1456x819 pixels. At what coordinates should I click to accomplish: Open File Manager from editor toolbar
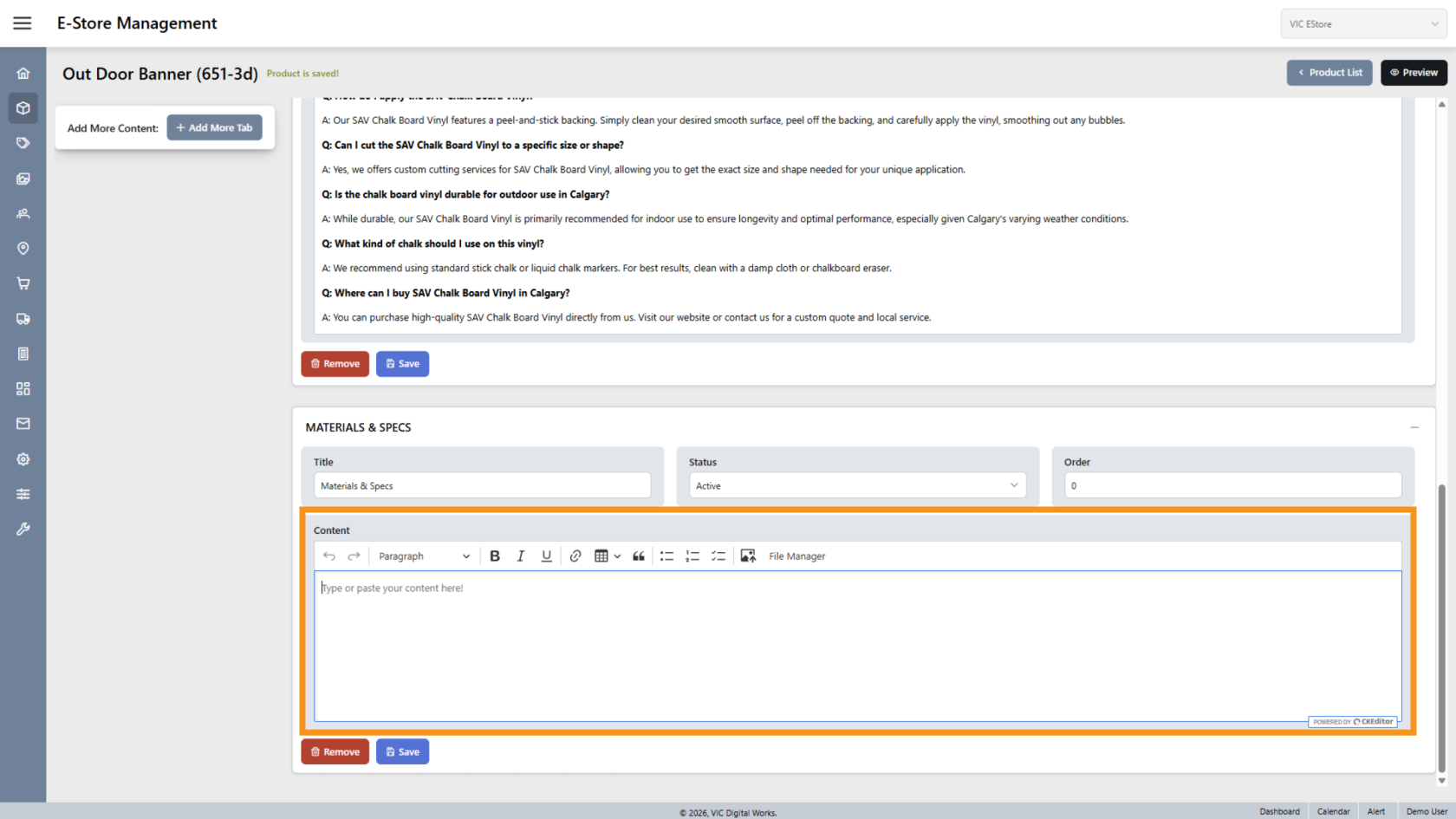point(796,556)
